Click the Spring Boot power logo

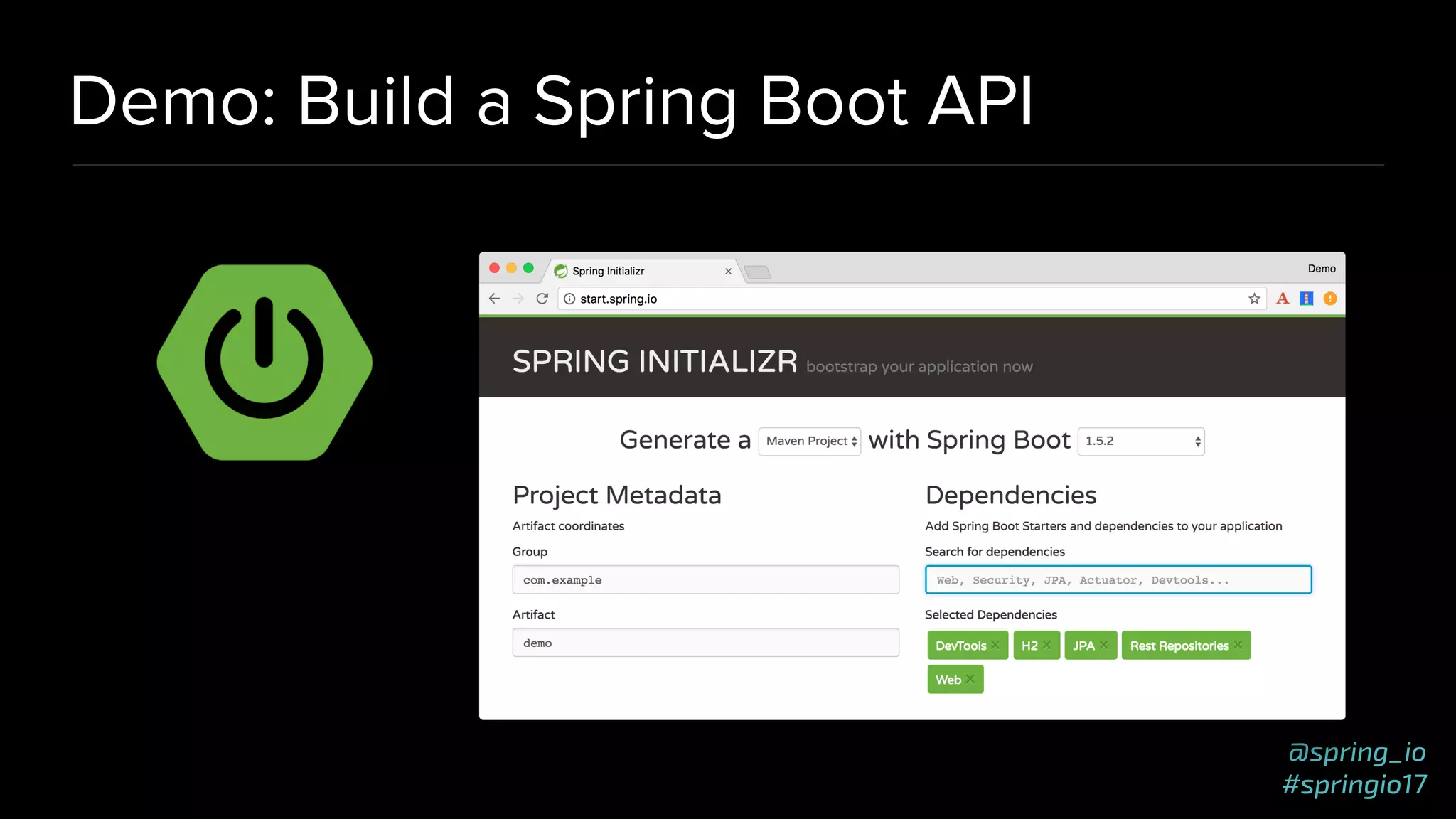point(264,363)
